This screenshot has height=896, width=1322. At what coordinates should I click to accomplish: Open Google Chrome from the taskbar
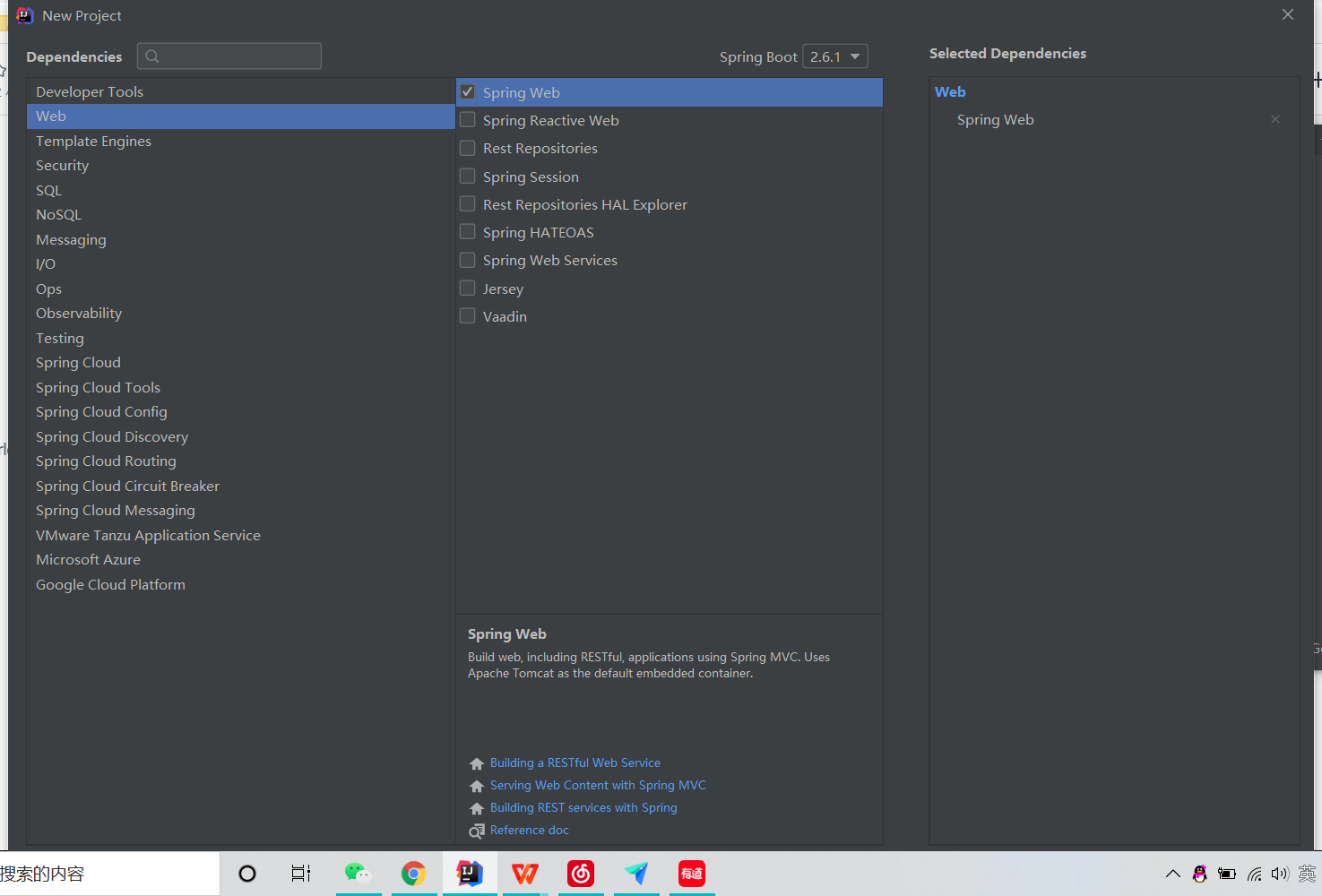[413, 874]
